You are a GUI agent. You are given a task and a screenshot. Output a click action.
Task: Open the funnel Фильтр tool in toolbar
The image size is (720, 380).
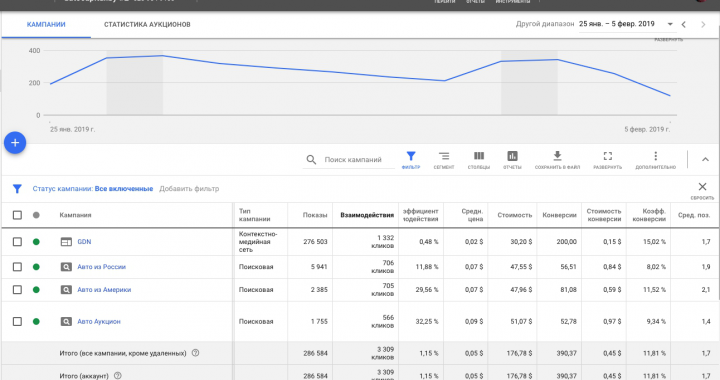click(x=411, y=160)
